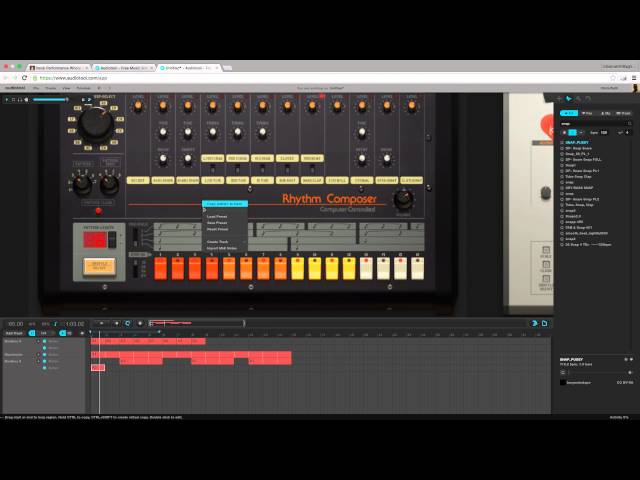Choose Import Midi Notes in the context menu
The image size is (640, 480).
coord(222,248)
